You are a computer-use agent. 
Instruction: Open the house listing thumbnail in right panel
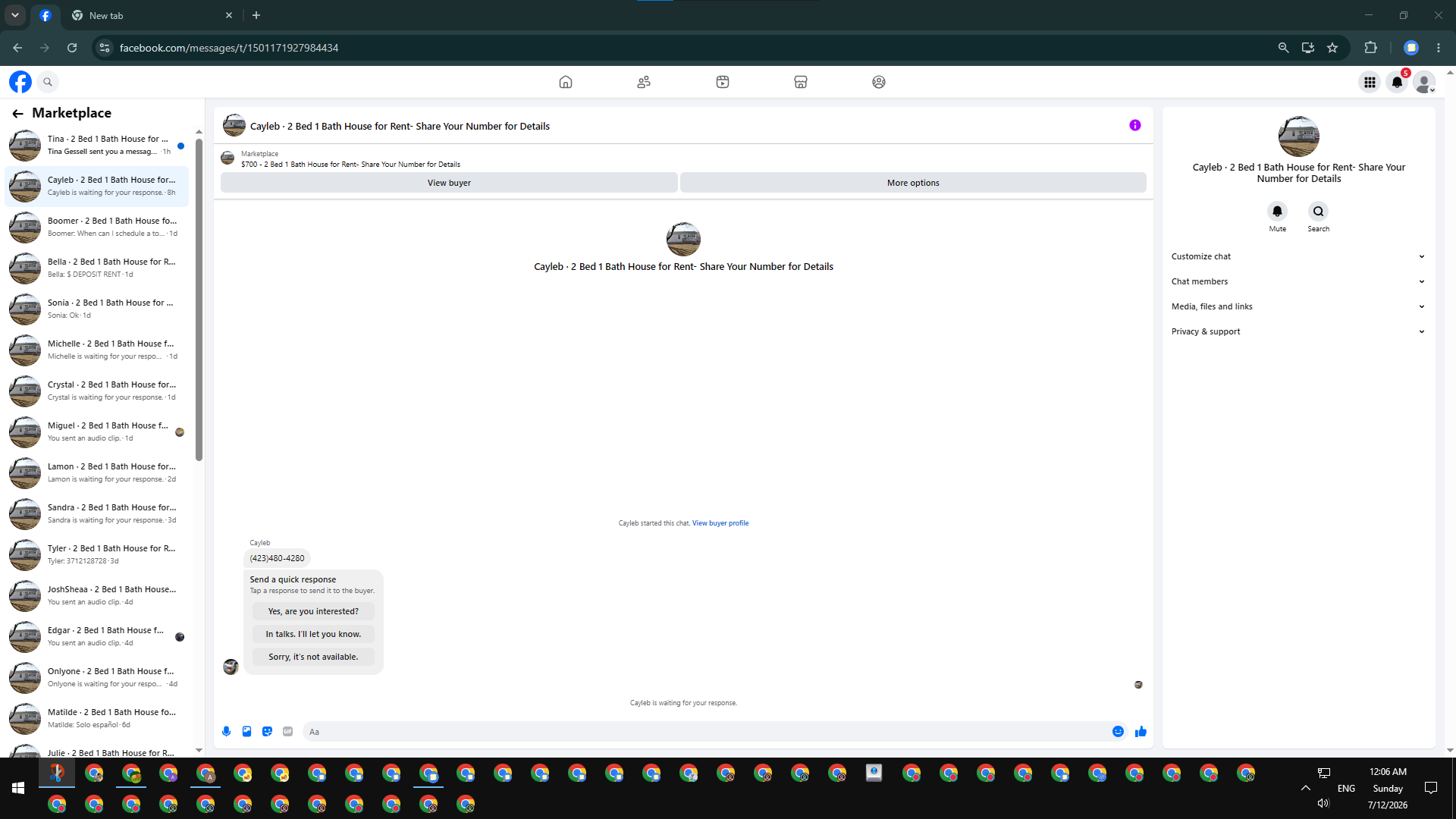pyautogui.click(x=1299, y=136)
